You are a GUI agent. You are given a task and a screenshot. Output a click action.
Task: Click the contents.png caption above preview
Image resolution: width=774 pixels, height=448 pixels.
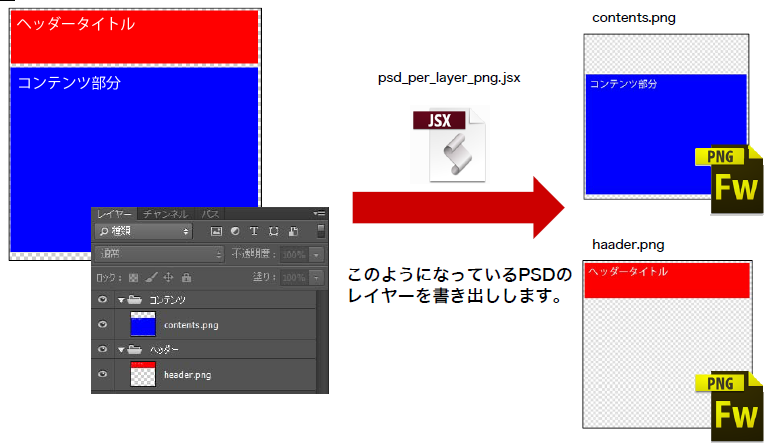tap(634, 18)
